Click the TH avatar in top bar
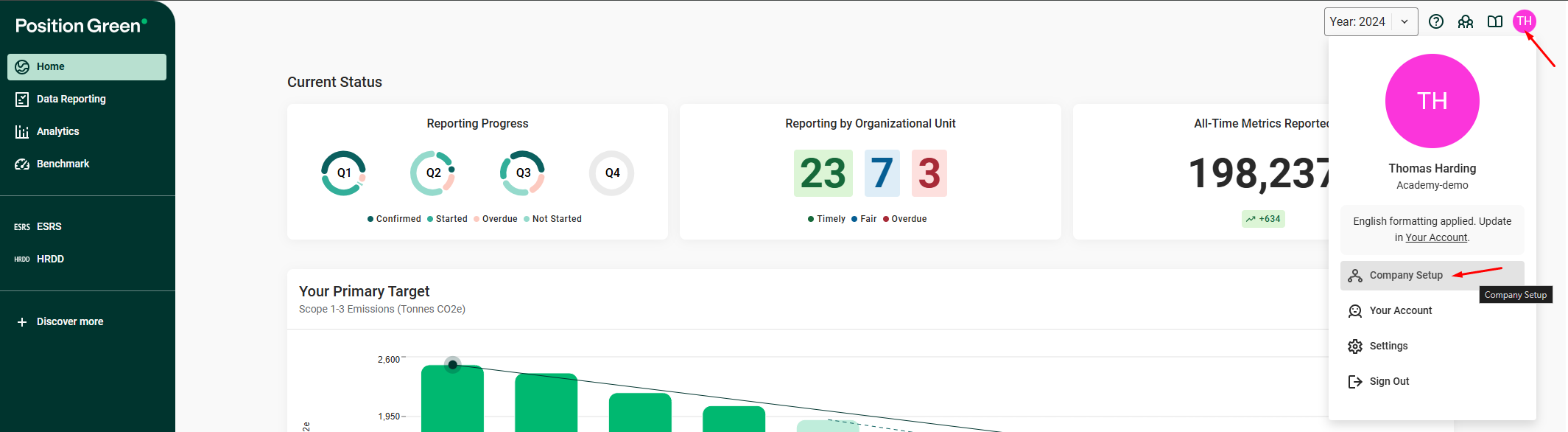Image resolution: width=1568 pixels, height=432 pixels. (1525, 21)
